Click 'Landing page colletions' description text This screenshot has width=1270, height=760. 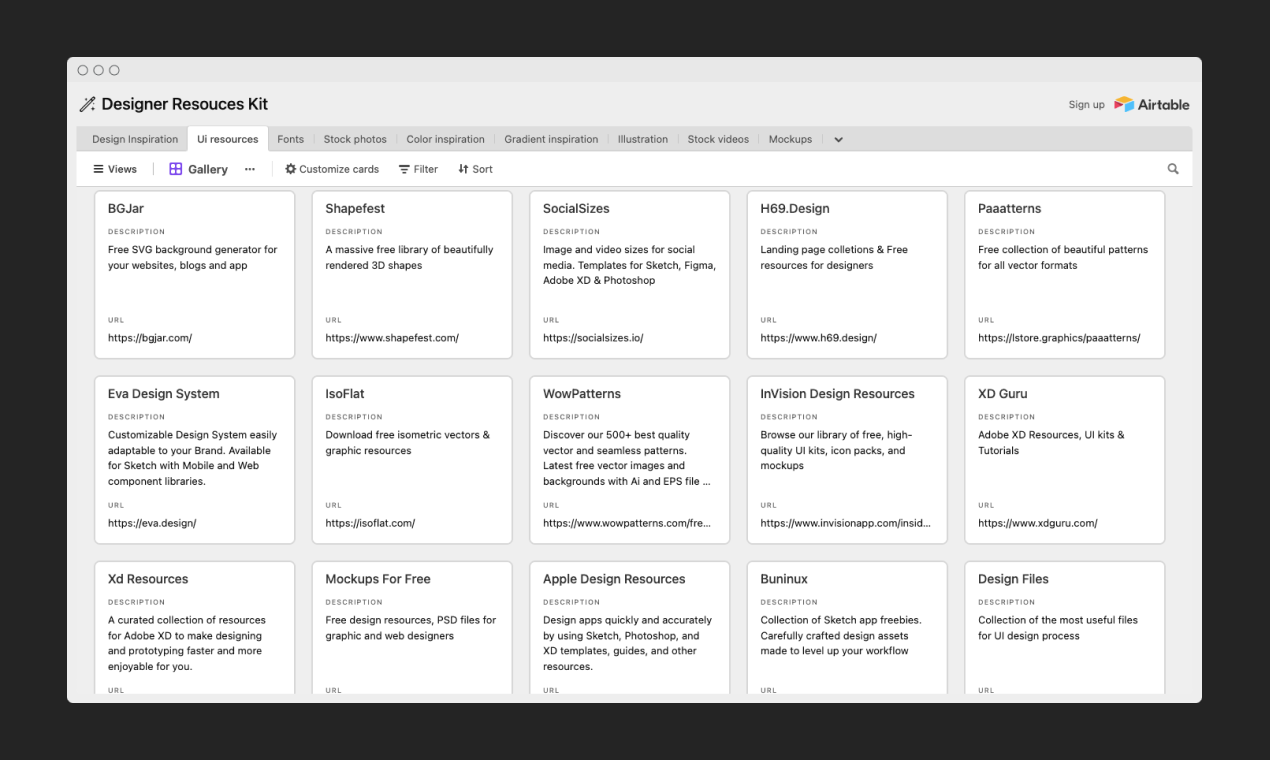click(x=834, y=258)
